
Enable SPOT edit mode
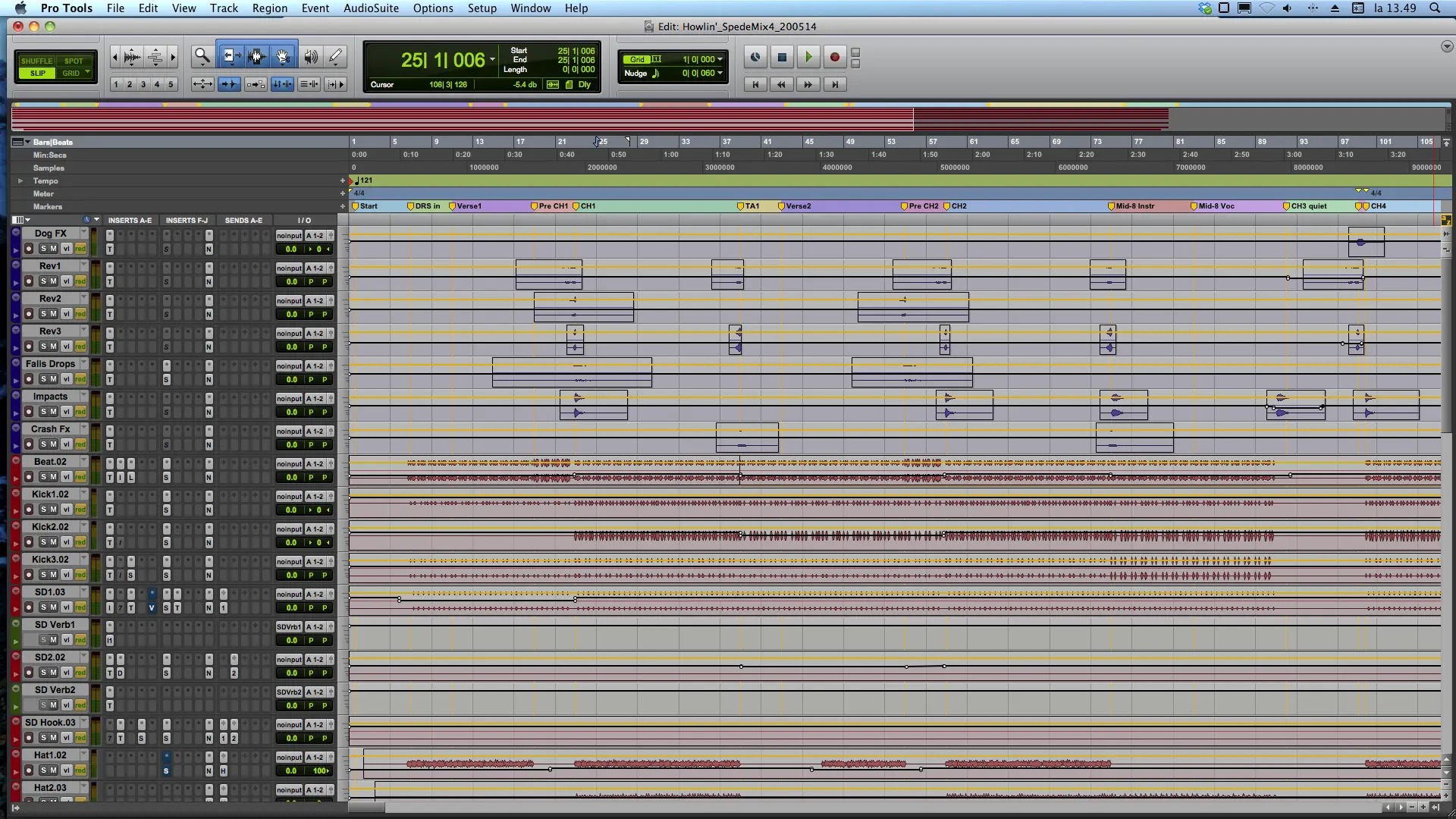74,61
